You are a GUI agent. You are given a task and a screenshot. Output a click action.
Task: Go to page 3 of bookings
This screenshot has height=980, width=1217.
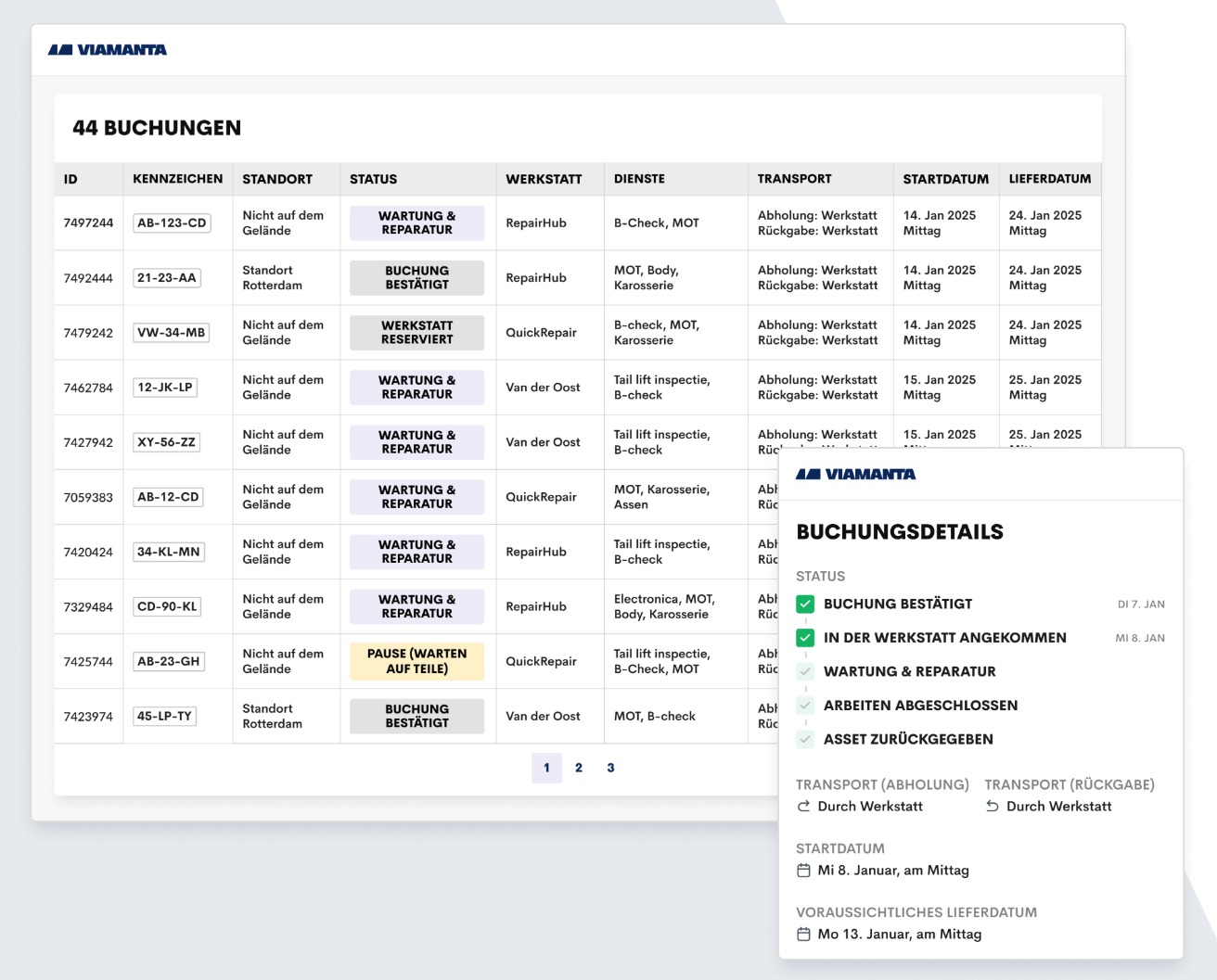(610, 768)
